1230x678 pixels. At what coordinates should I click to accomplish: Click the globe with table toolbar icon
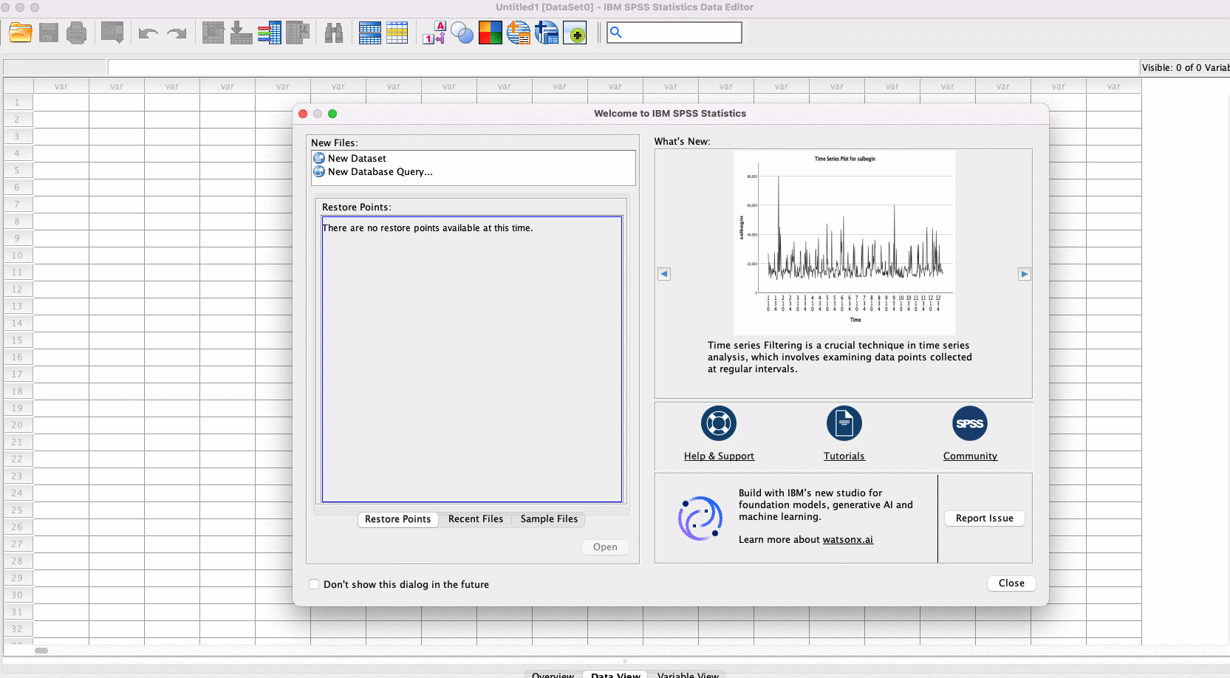(518, 33)
